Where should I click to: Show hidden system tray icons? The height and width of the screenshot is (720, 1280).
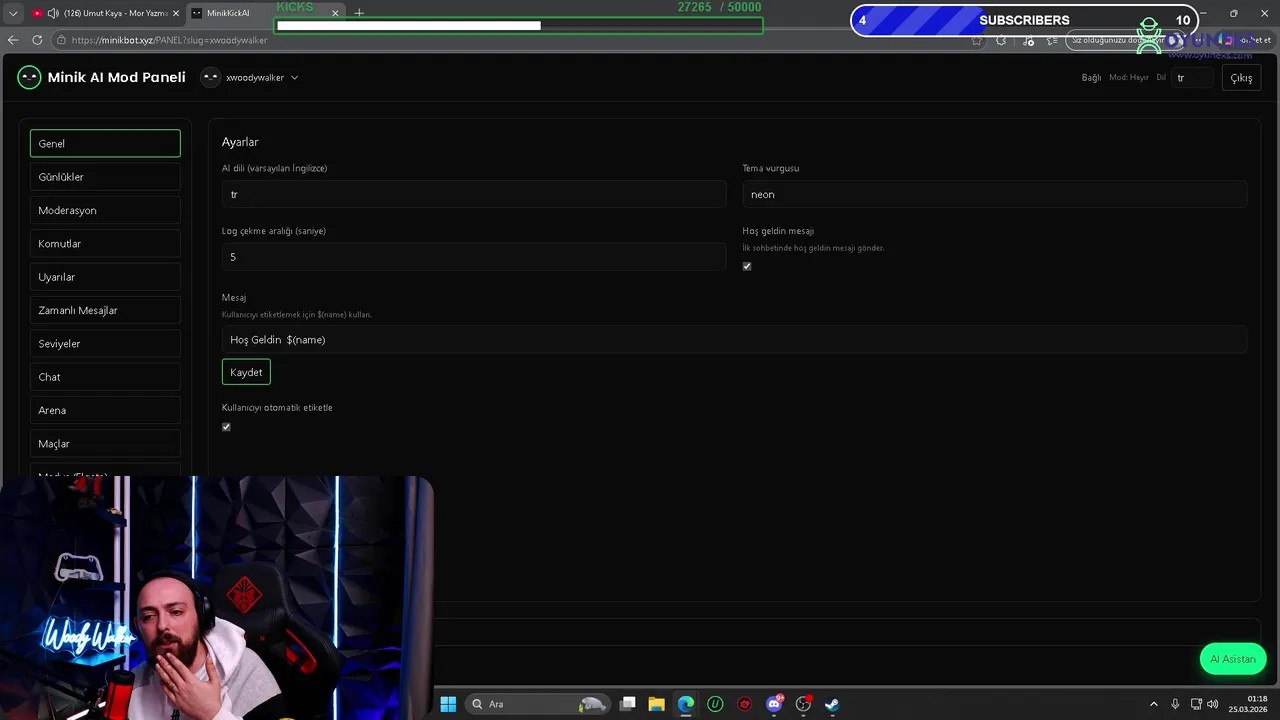tap(1153, 704)
